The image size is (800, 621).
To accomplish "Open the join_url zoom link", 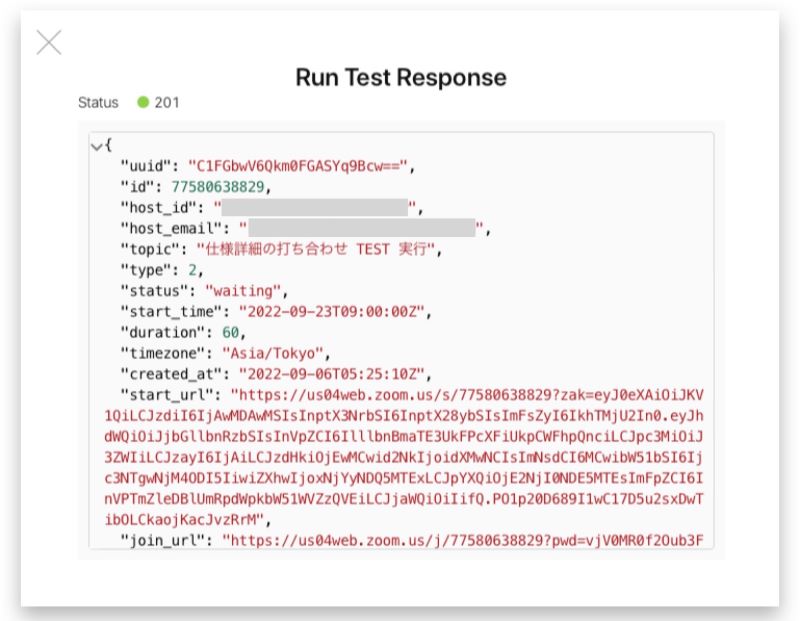I will click(463, 540).
